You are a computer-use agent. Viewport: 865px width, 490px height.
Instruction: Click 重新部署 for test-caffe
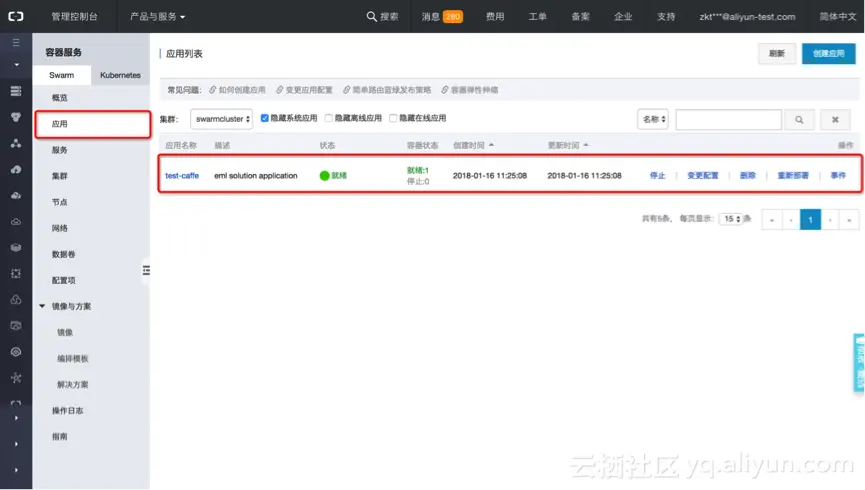click(793, 175)
